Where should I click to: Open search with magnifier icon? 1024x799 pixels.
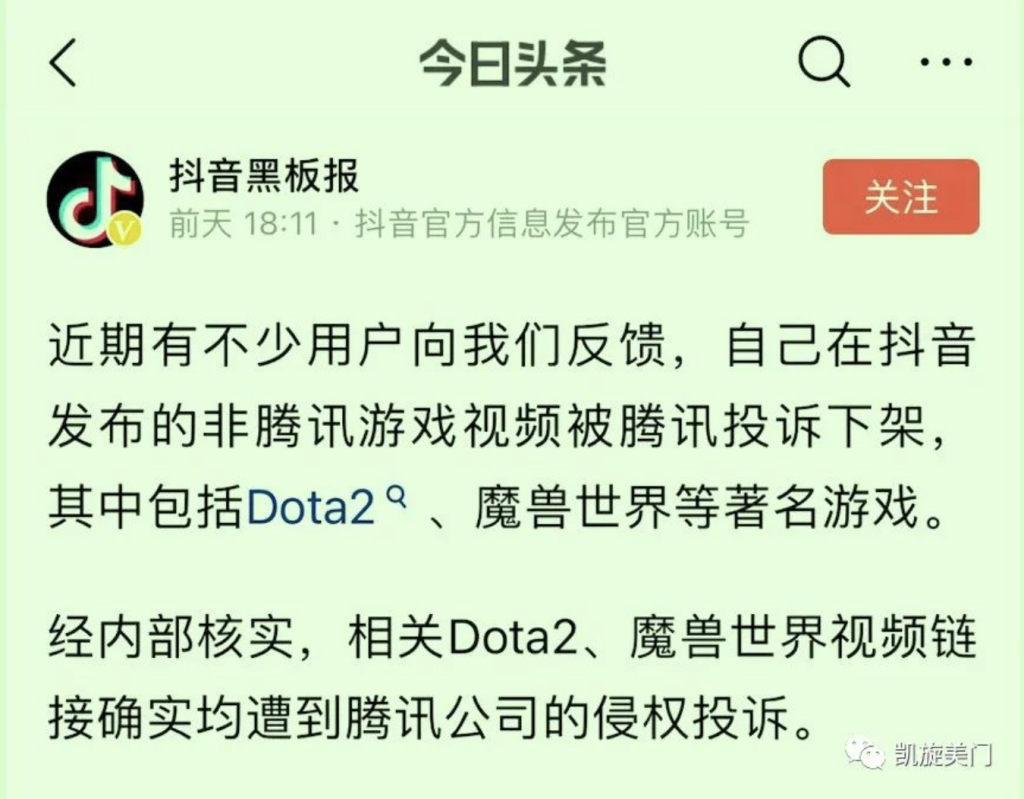[824, 62]
